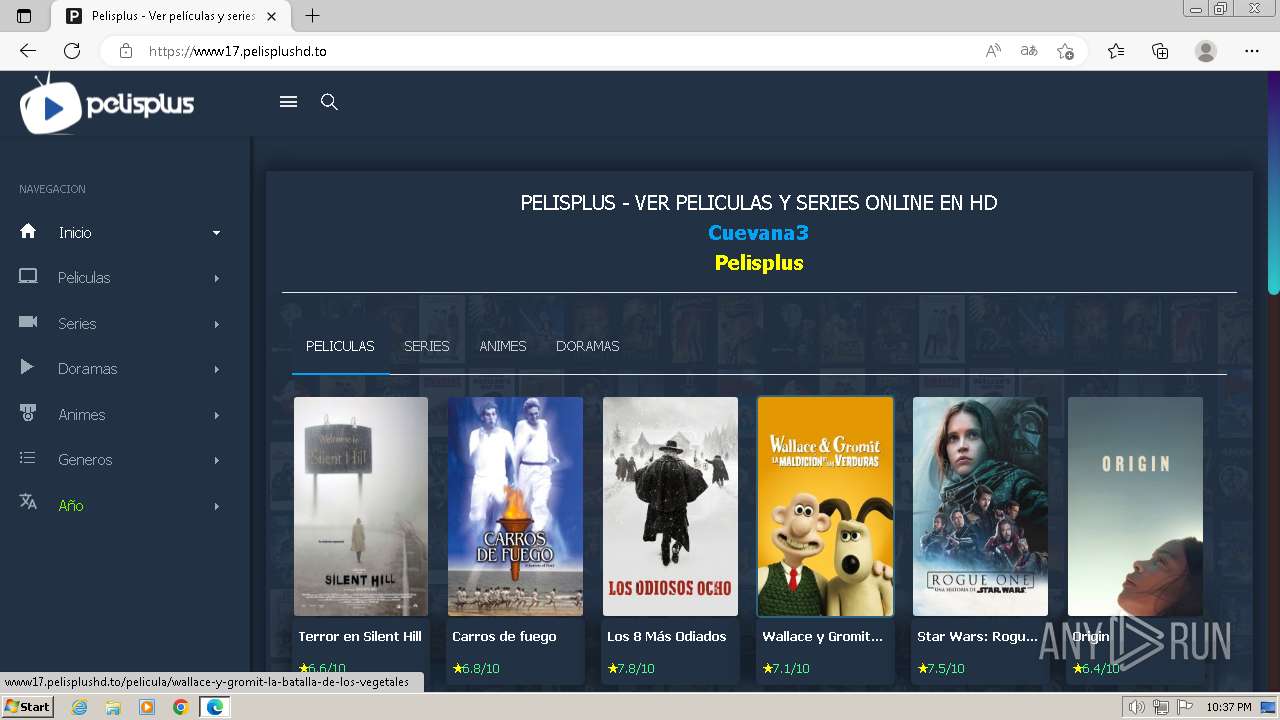Expand the Generos submenu arrow
This screenshot has height=720, width=1280.
click(216, 460)
